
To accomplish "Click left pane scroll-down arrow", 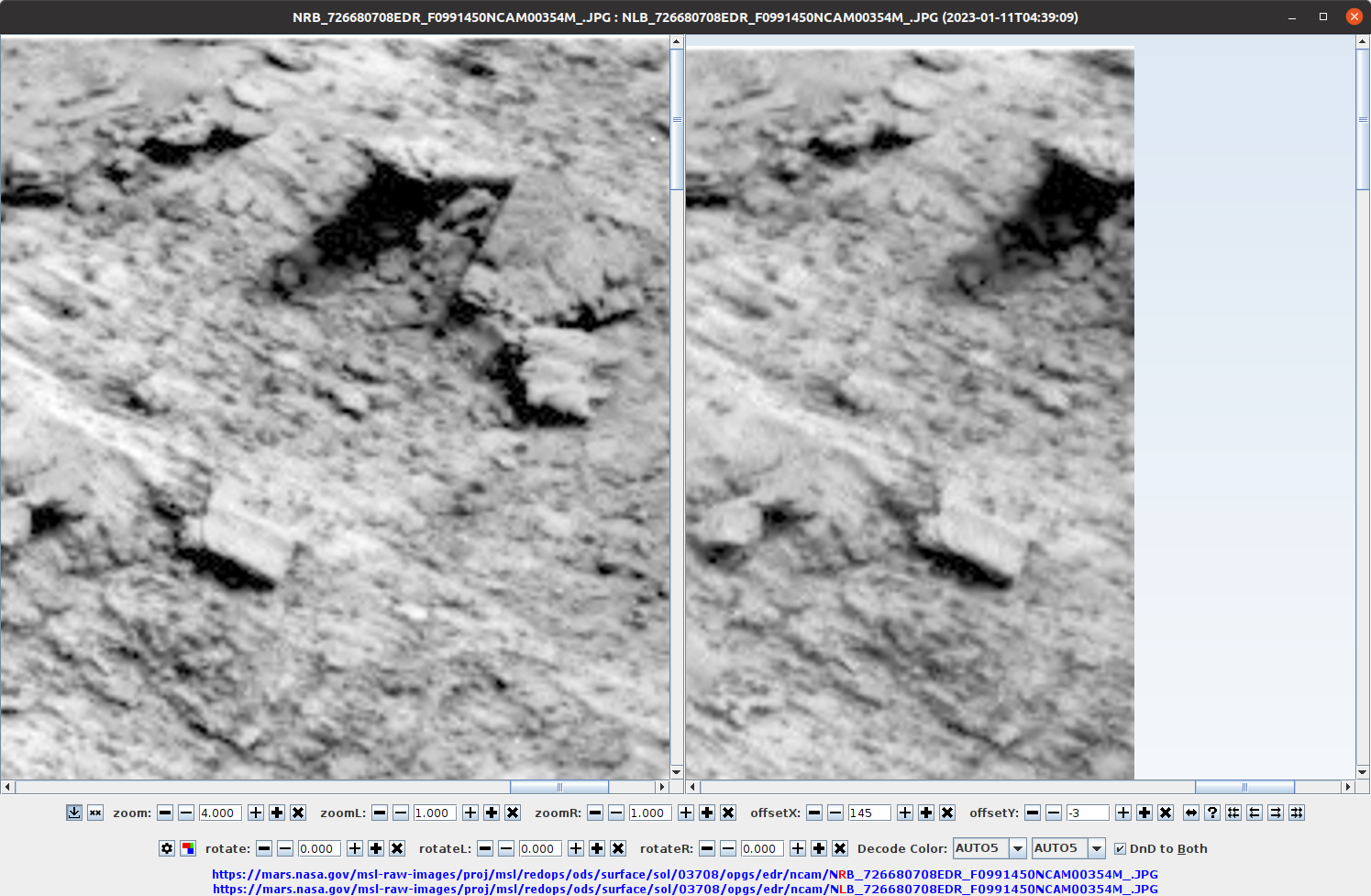I will tap(677, 772).
